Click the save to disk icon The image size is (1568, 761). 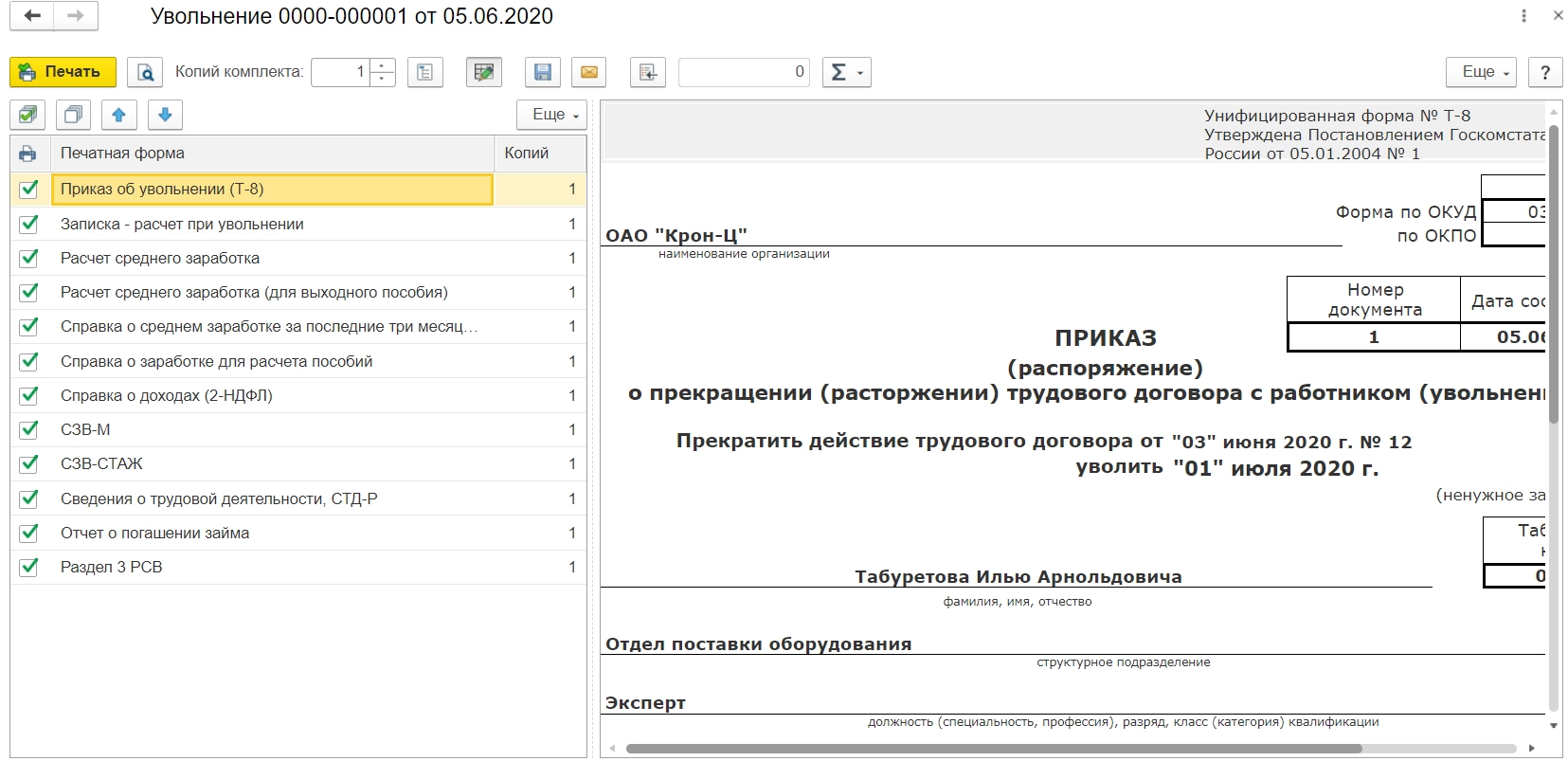click(543, 72)
